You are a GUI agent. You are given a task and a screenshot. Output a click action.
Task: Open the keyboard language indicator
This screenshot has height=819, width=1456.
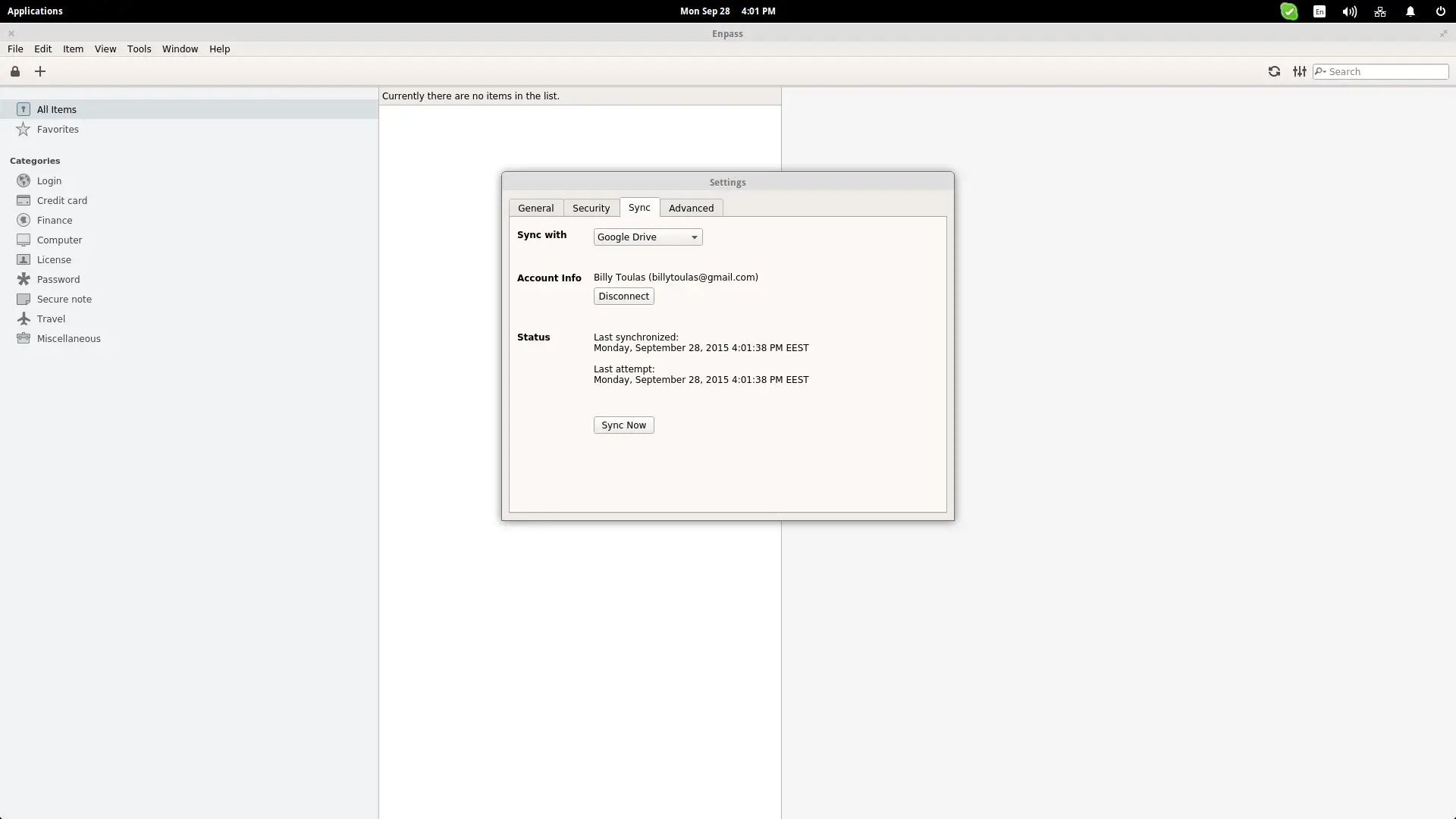(1319, 11)
